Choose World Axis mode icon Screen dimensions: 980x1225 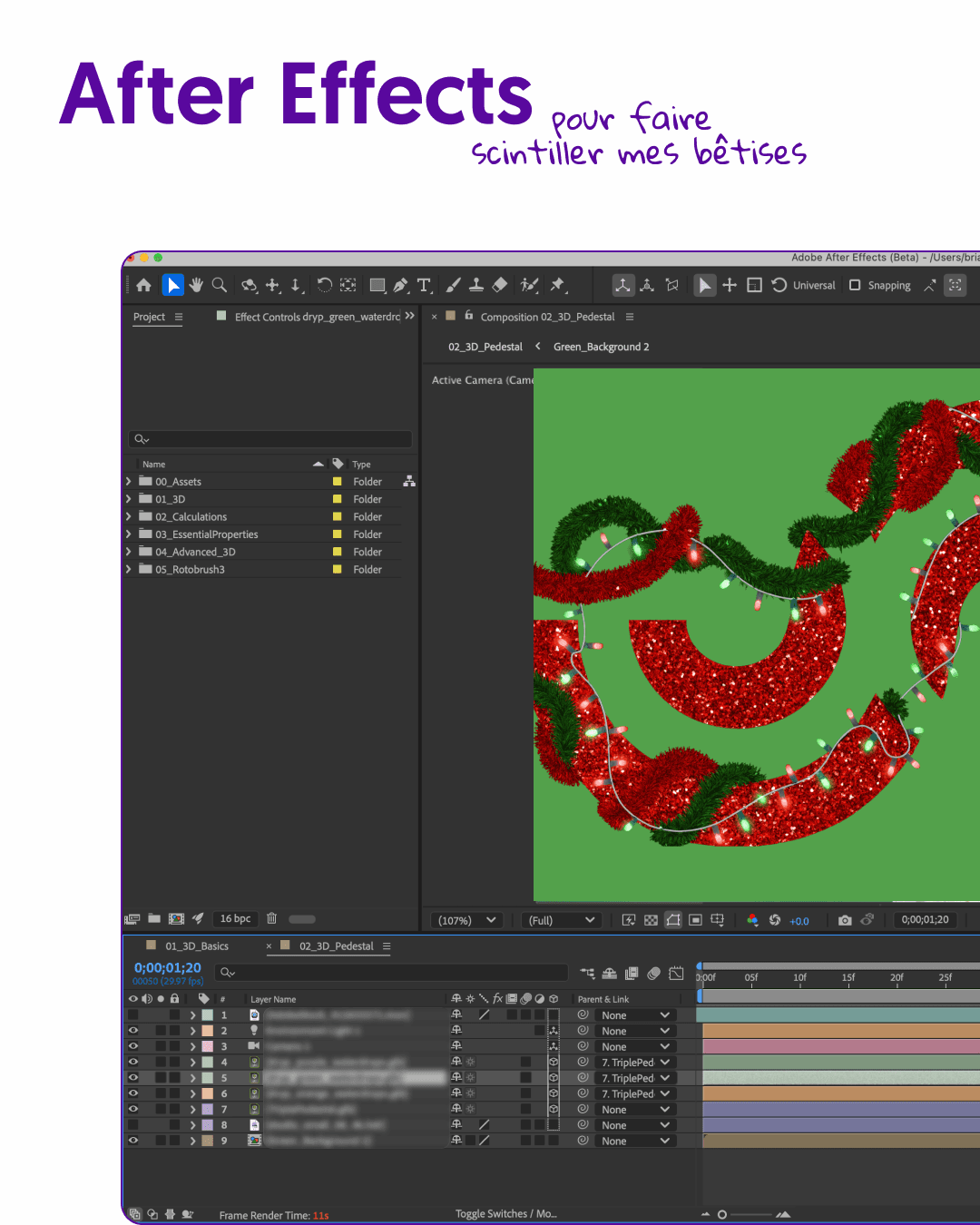(x=647, y=285)
